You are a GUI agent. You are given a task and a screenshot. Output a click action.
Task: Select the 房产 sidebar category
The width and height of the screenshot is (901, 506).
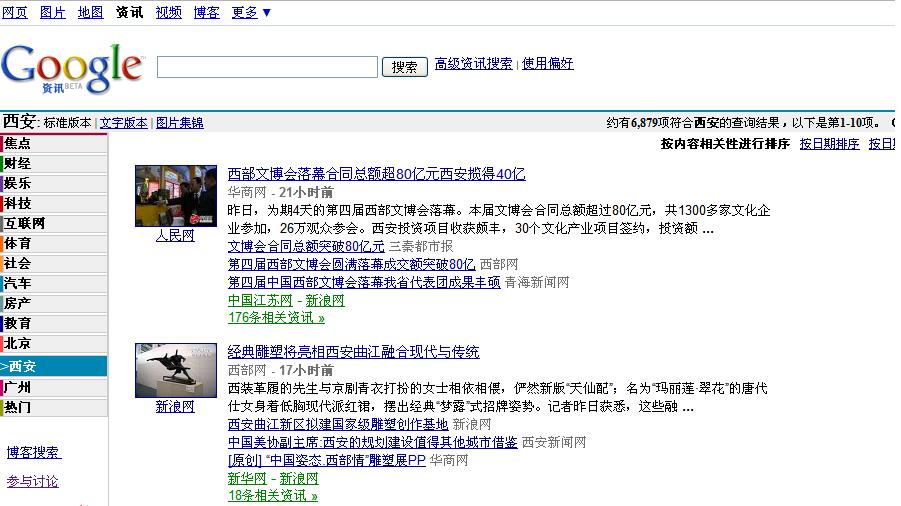[x=53, y=303]
